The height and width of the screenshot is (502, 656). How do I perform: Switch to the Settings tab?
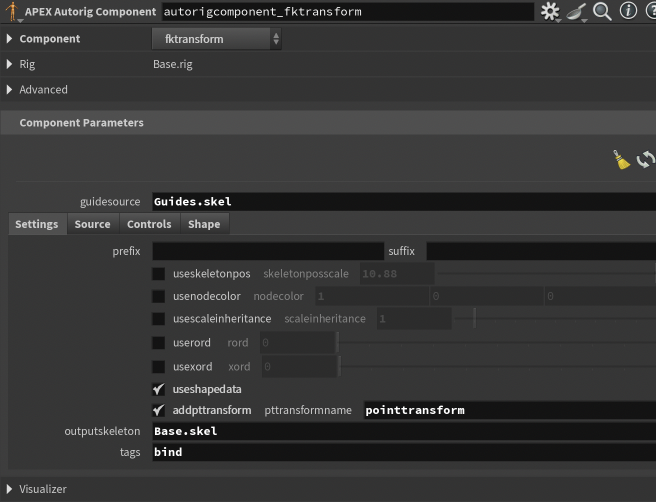pos(37,224)
